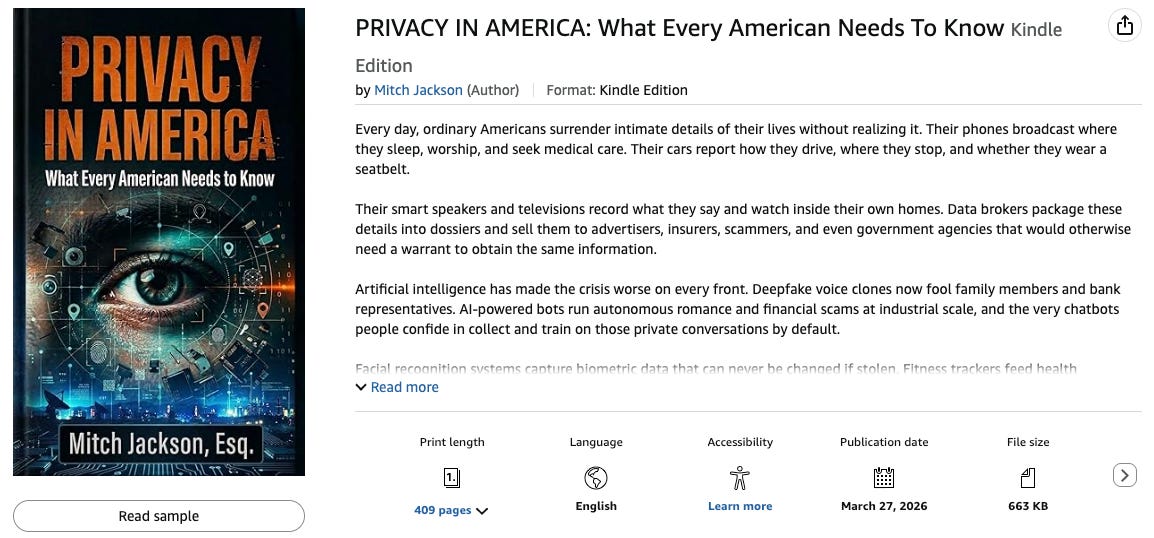
Task: Expand the 409 pages dropdown
Action: [x=451, y=510]
